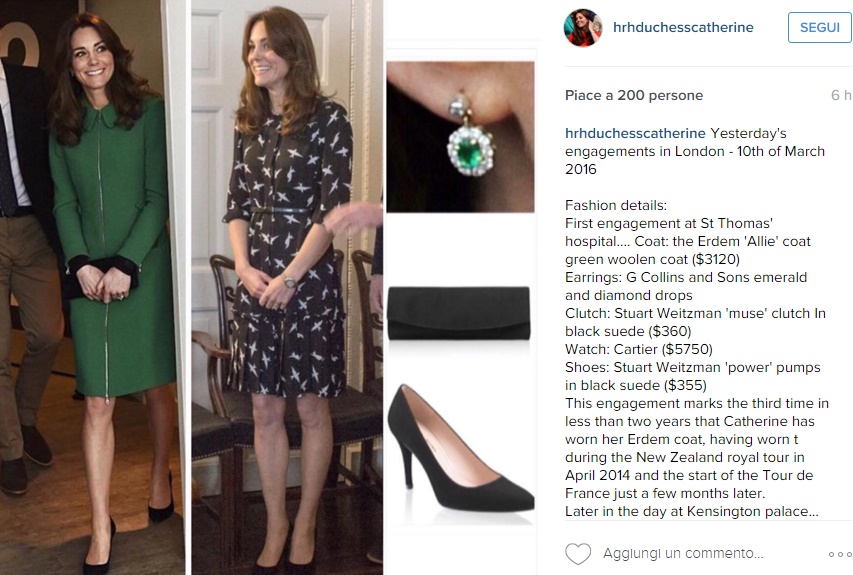Image resolution: width=853 pixels, height=575 pixels.
Task: Click the truncated 'Later in the day at Kensington palace...' line
Action: coord(691,511)
